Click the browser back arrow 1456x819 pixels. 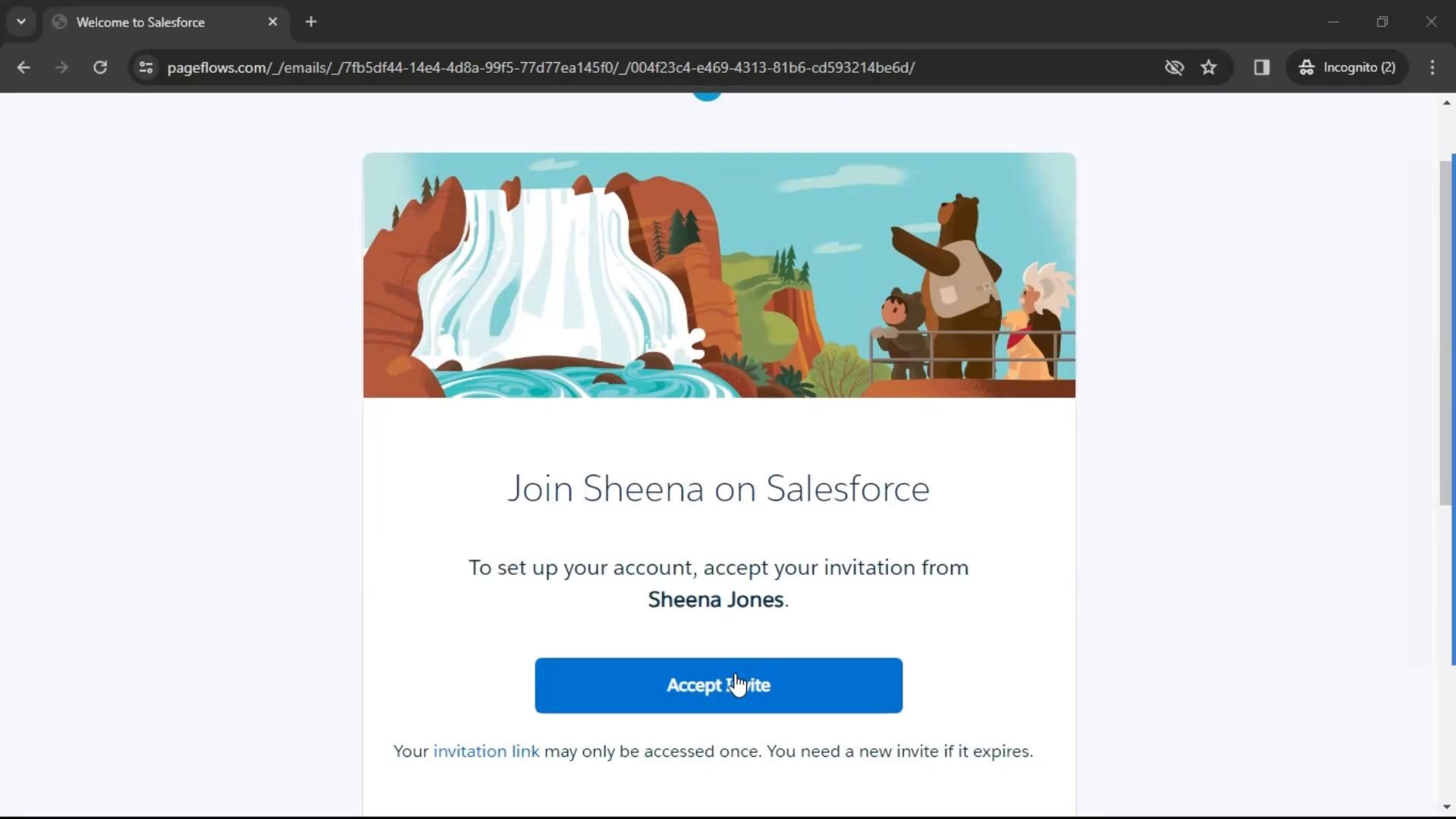(x=24, y=67)
